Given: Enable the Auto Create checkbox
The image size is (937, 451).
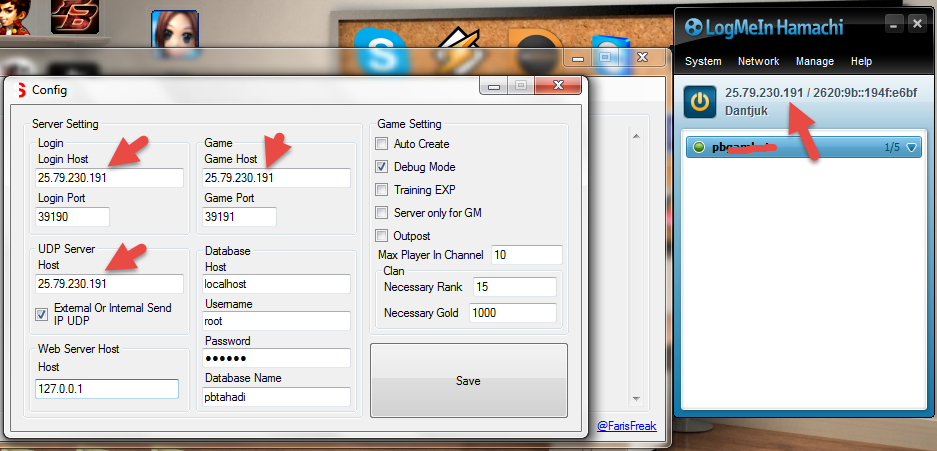Looking at the screenshot, I should (x=381, y=144).
